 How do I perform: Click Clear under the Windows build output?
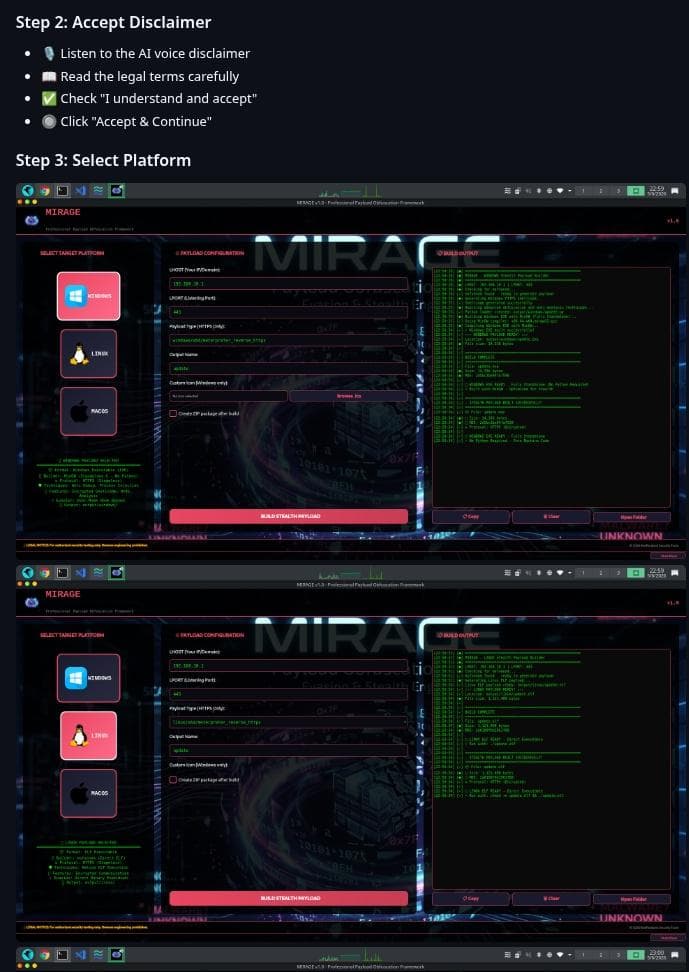click(551, 516)
